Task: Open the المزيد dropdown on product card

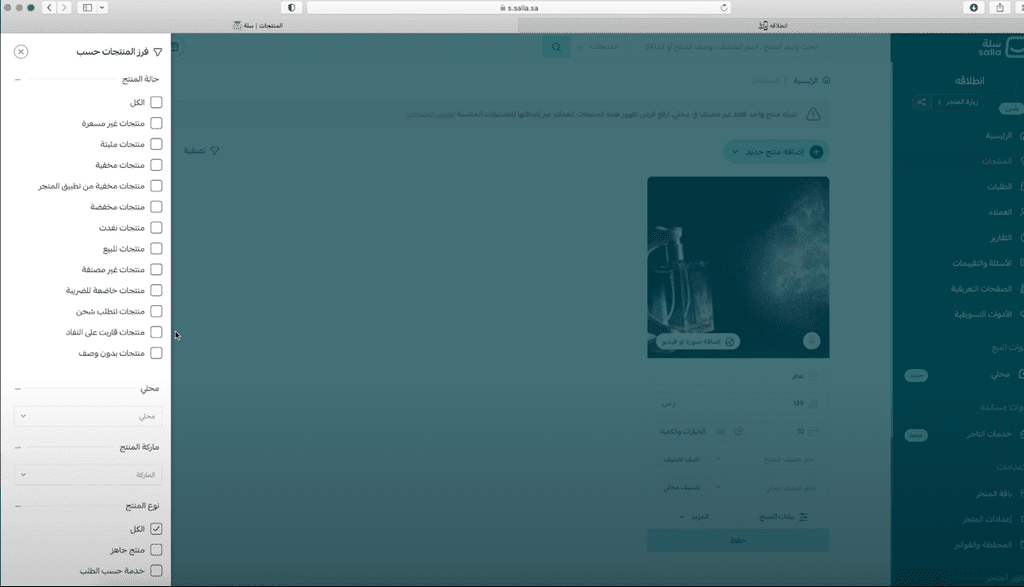Action: point(693,516)
